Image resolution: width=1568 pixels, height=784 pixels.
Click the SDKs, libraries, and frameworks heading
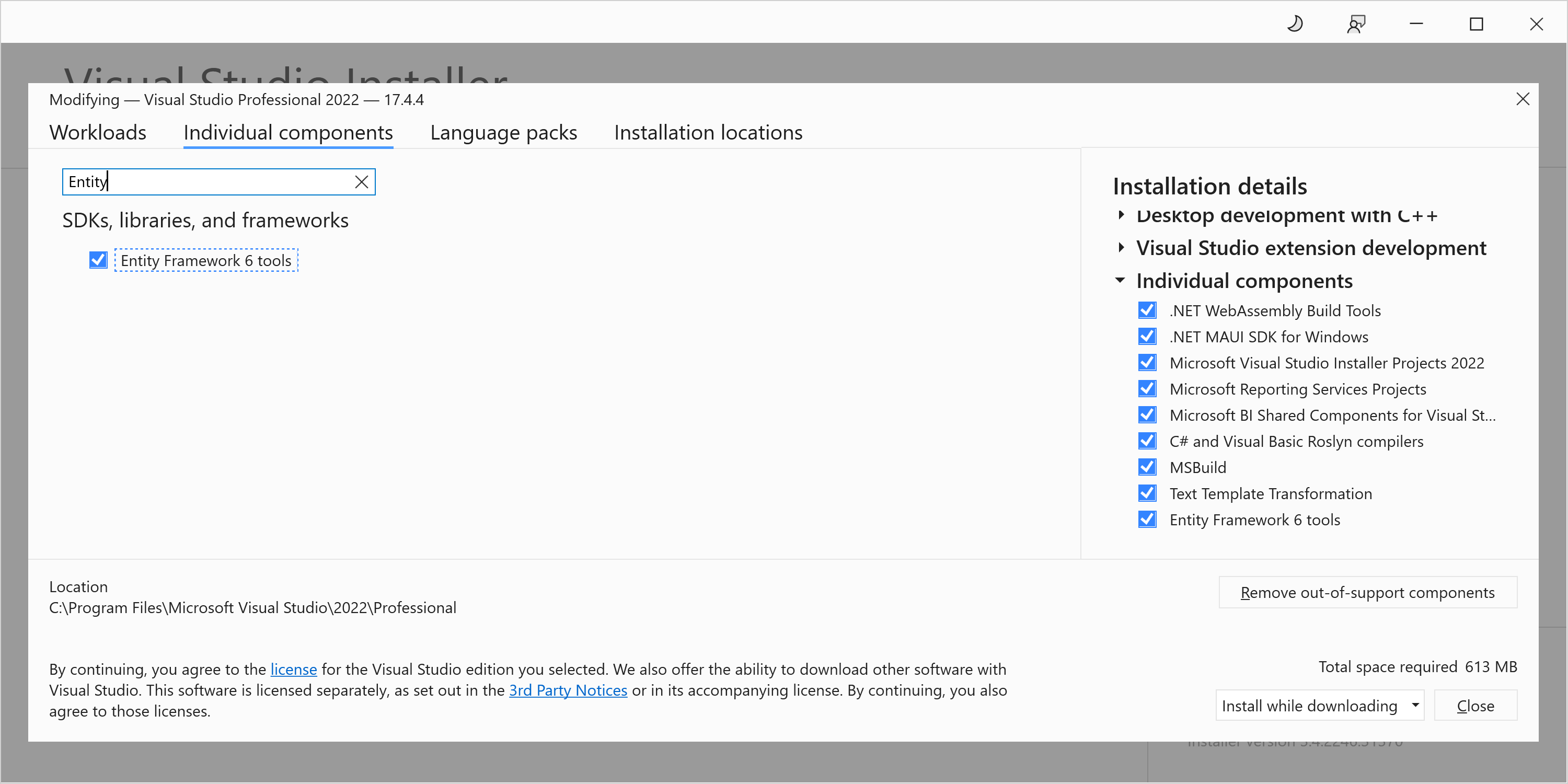205,221
